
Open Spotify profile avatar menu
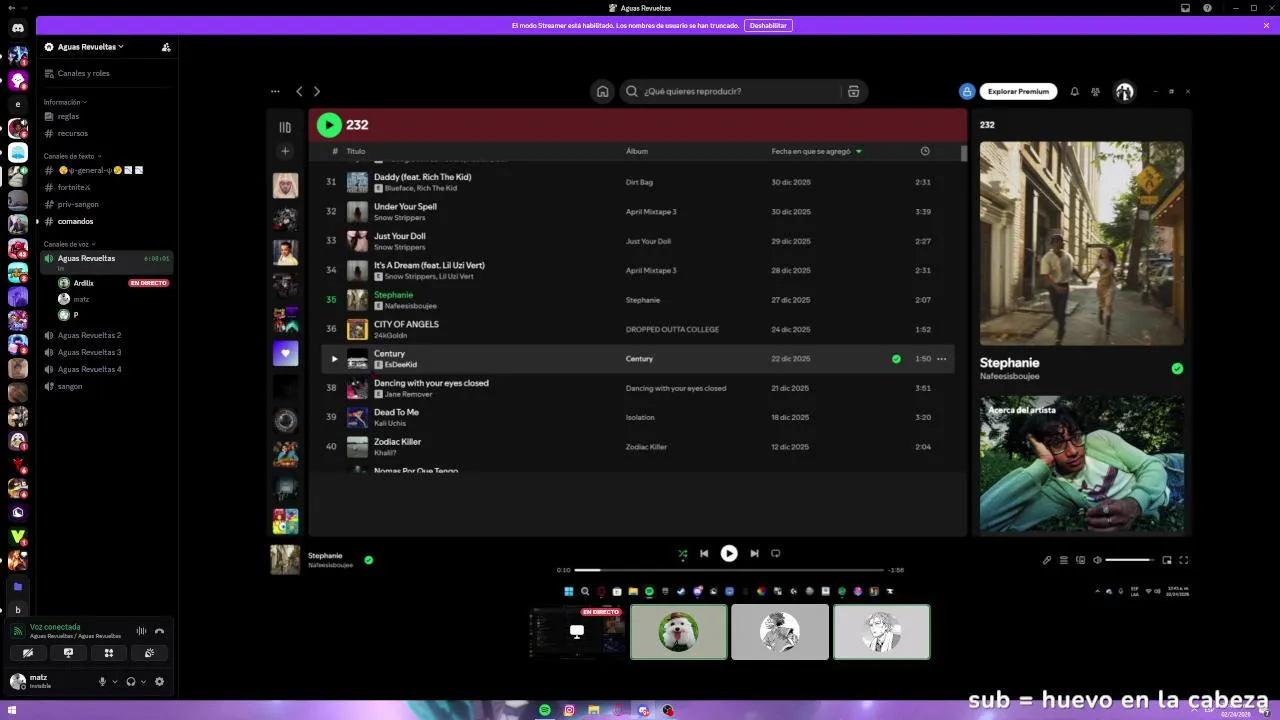click(1124, 91)
